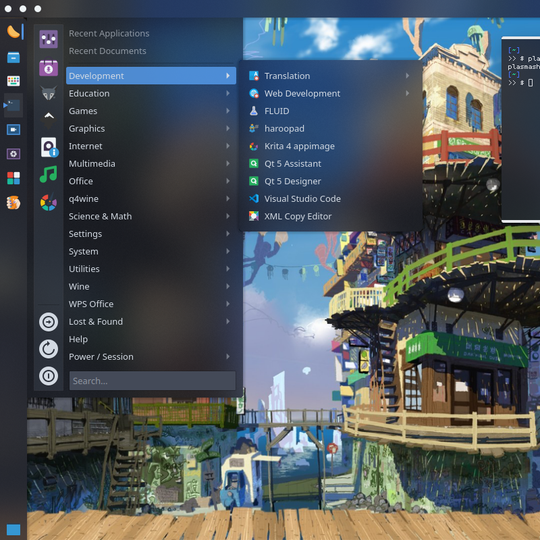Expand the Power / Session submenu arrow
540x540 pixels.
click(228, 356)
